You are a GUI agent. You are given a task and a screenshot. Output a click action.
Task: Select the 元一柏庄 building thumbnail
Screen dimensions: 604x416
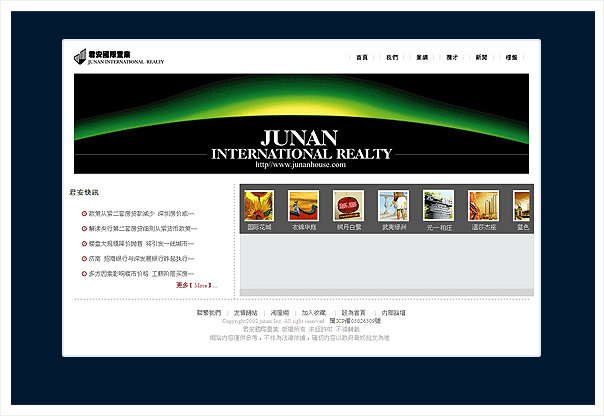438,205
